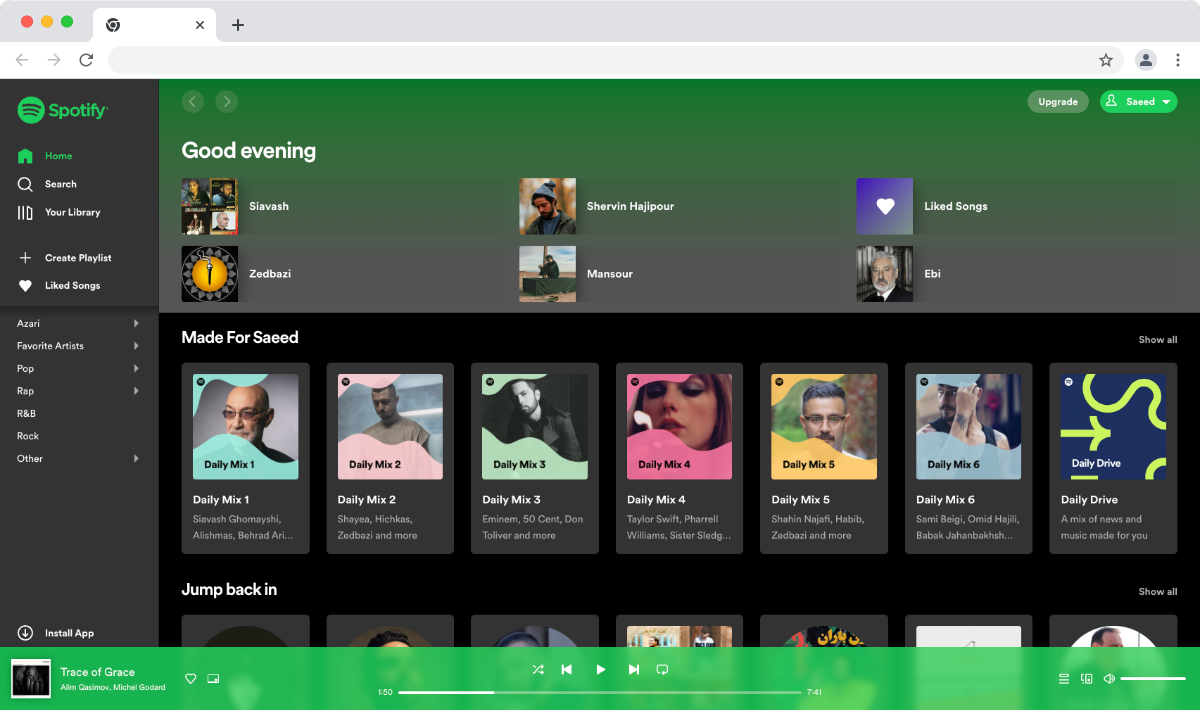Open Daily Mix 4 cover
The image size is (1200, 710).
(x=680, y=427)
